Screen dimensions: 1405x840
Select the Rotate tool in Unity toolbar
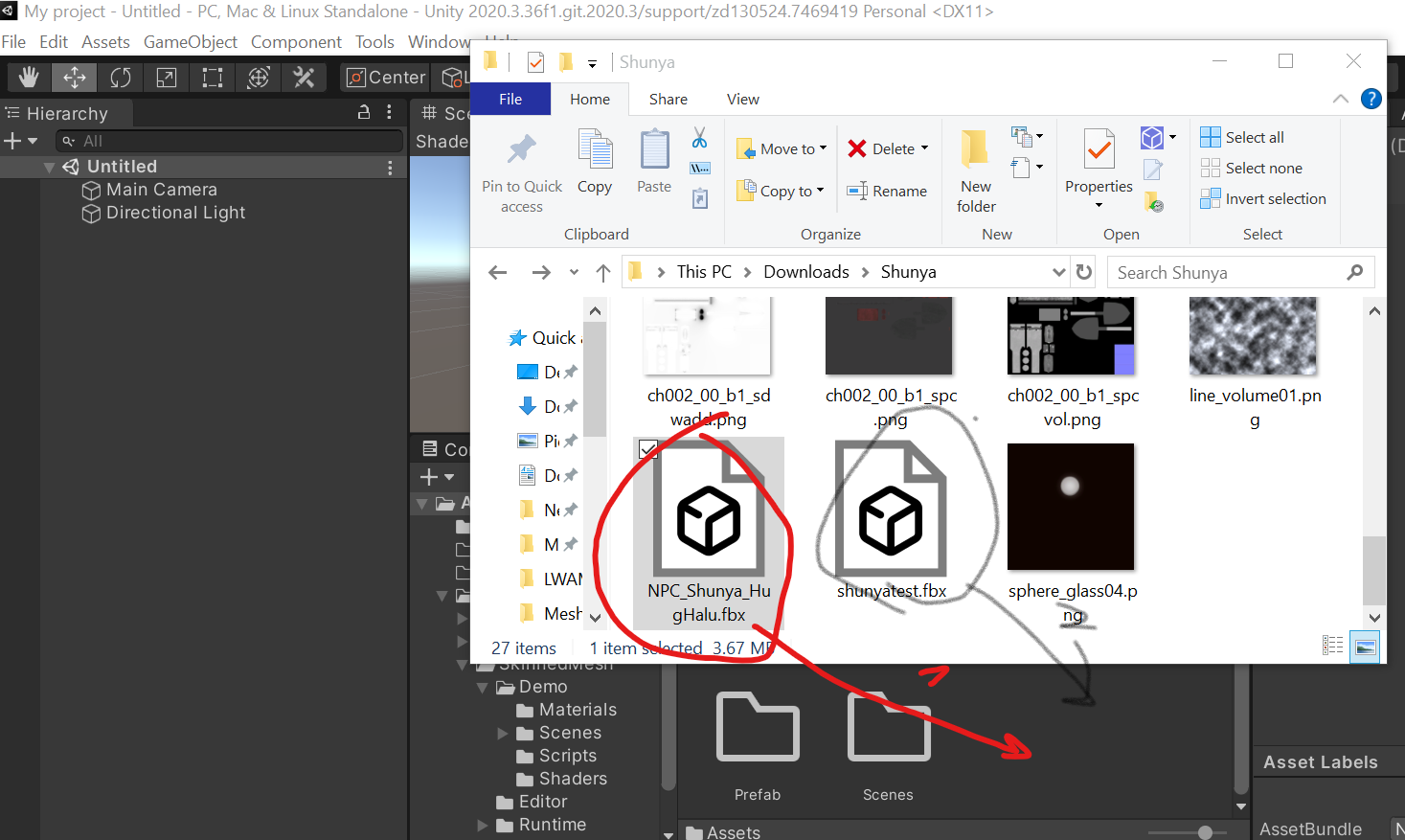point(121,78)
